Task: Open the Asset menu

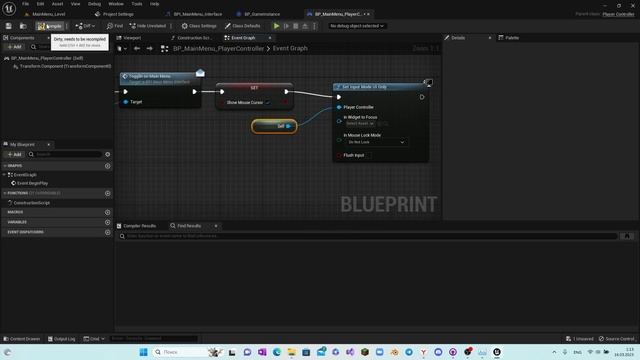Action: click(x=57, y=4)
